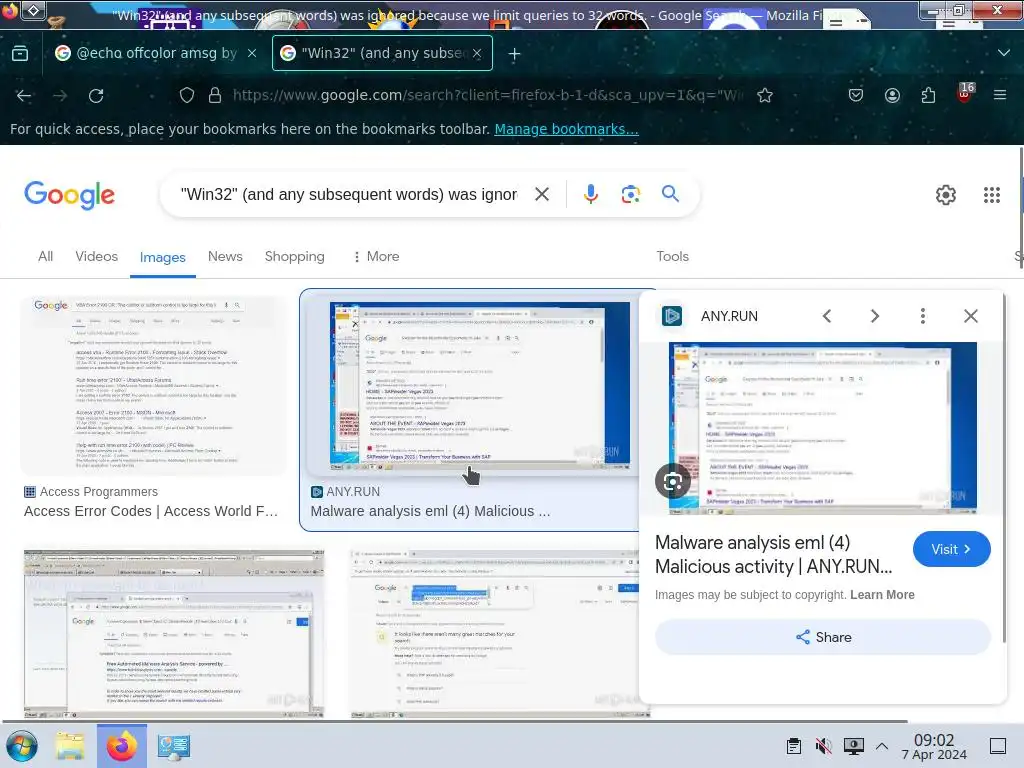
Task: Select the Images tab
Action: pos(163,257)
